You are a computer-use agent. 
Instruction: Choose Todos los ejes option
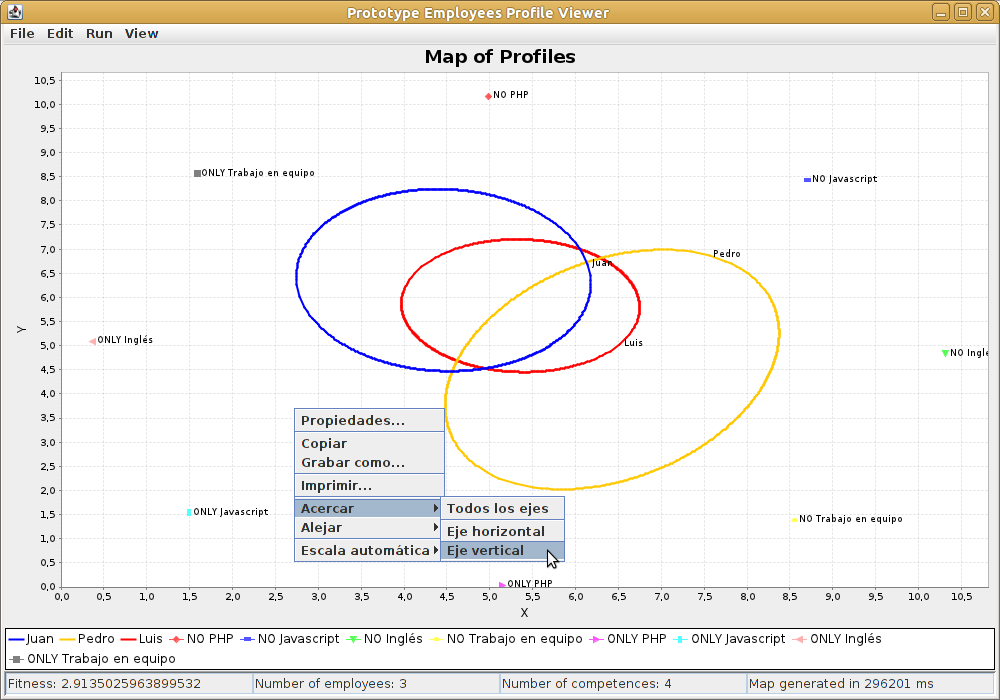502,509
